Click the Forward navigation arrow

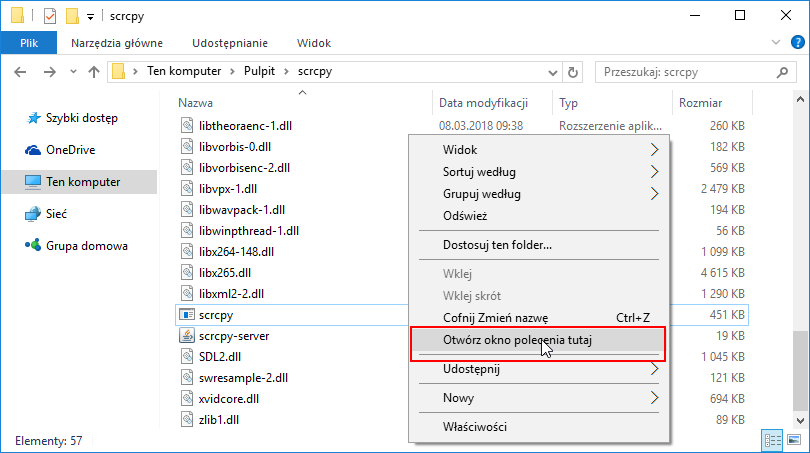(50, 72)
